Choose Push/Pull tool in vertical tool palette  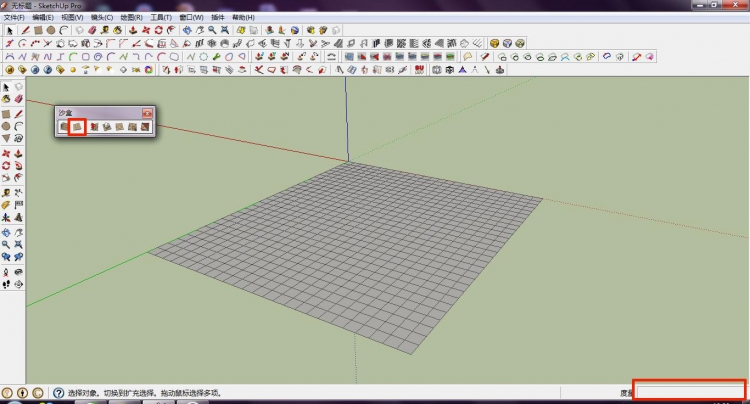coord(19,153)
